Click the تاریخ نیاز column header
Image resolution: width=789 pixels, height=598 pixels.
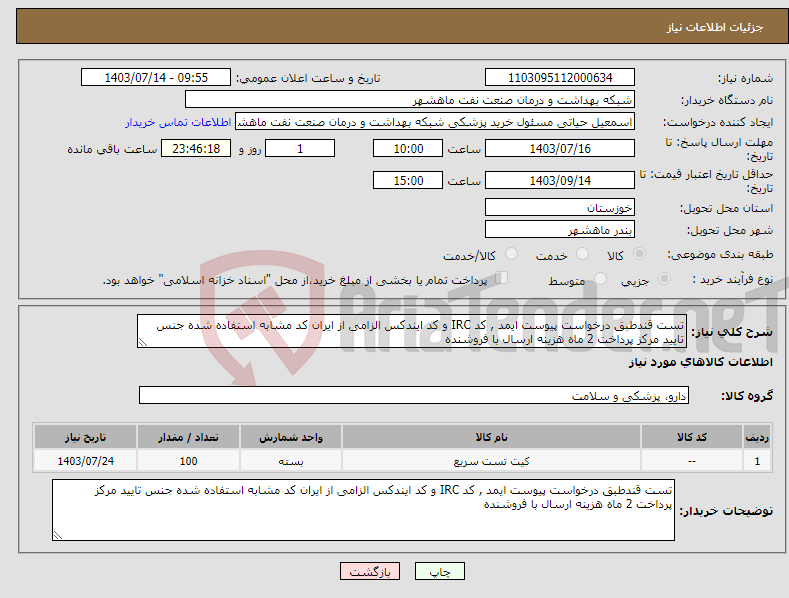point(86,437)
